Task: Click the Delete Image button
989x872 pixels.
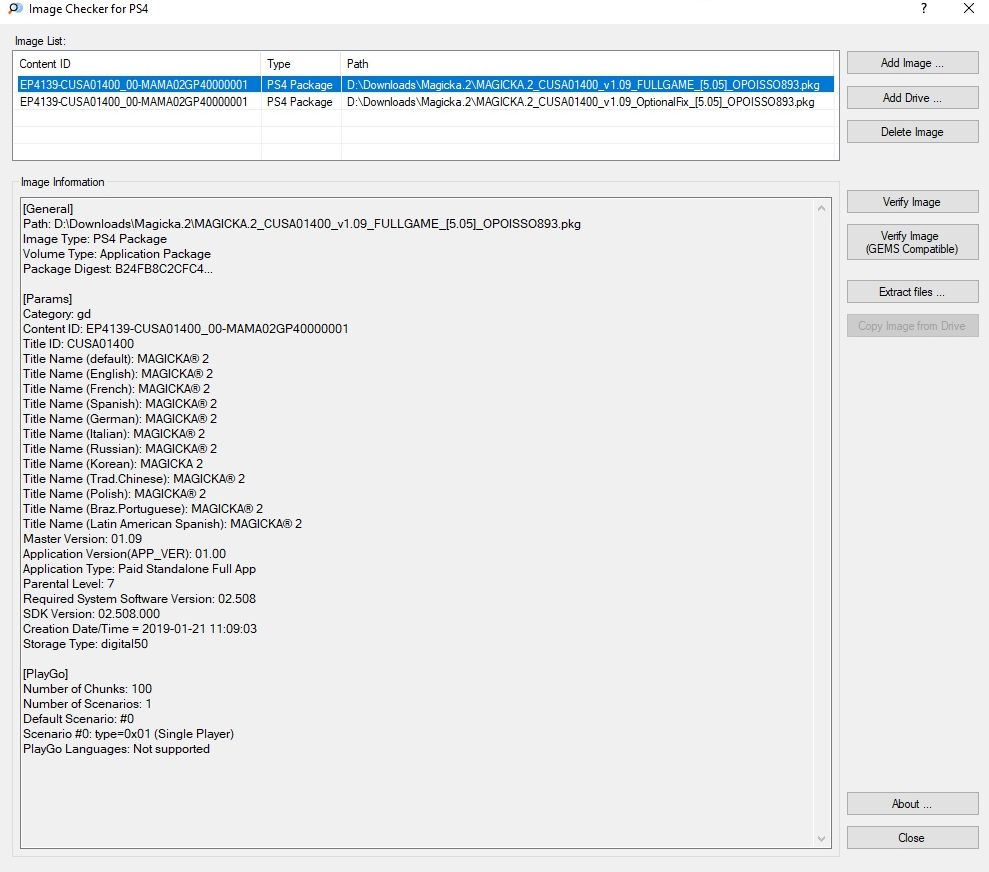Action: click(x=912, y=132)
